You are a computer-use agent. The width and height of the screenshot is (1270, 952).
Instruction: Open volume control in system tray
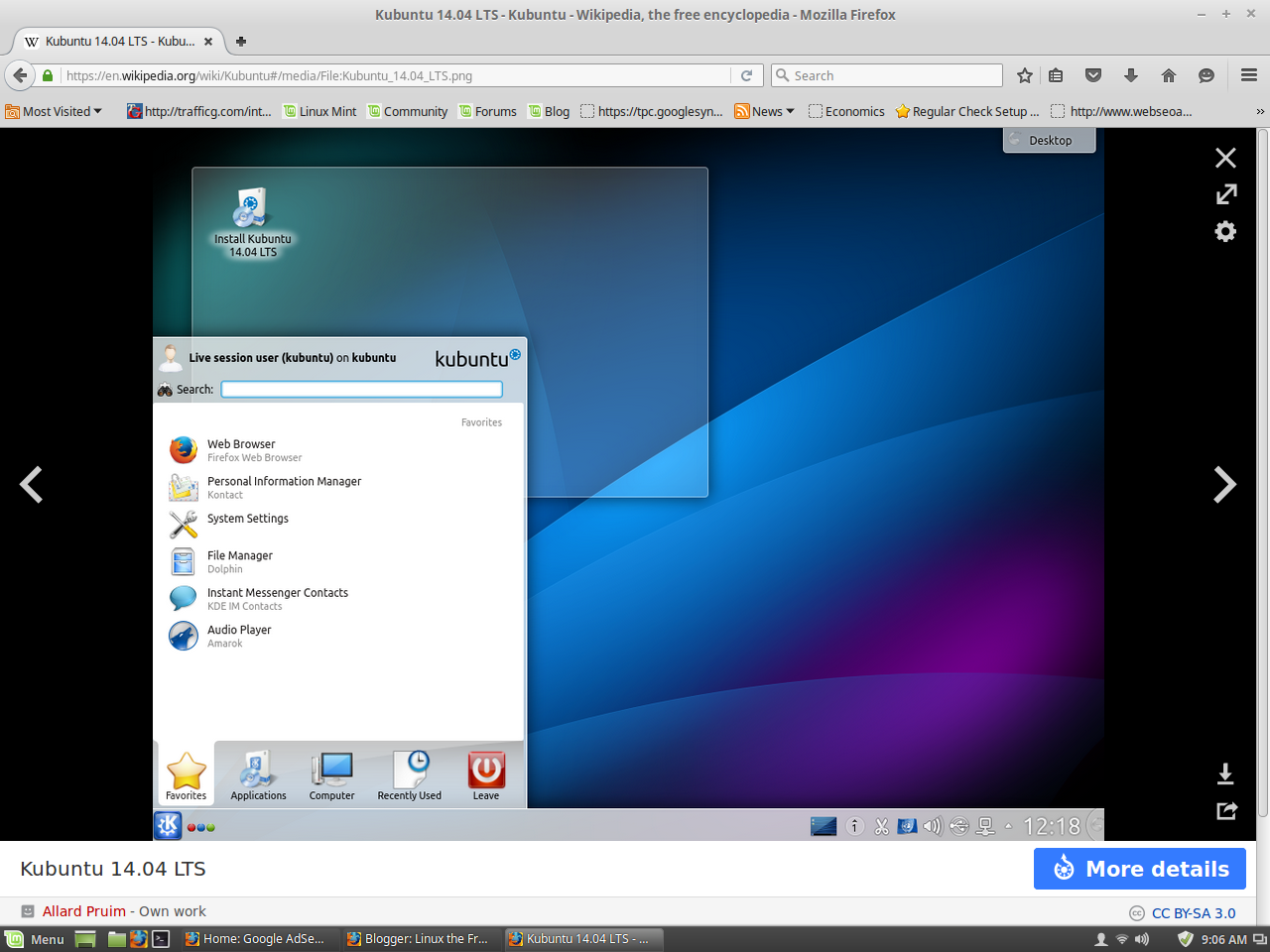point(1142,939)
